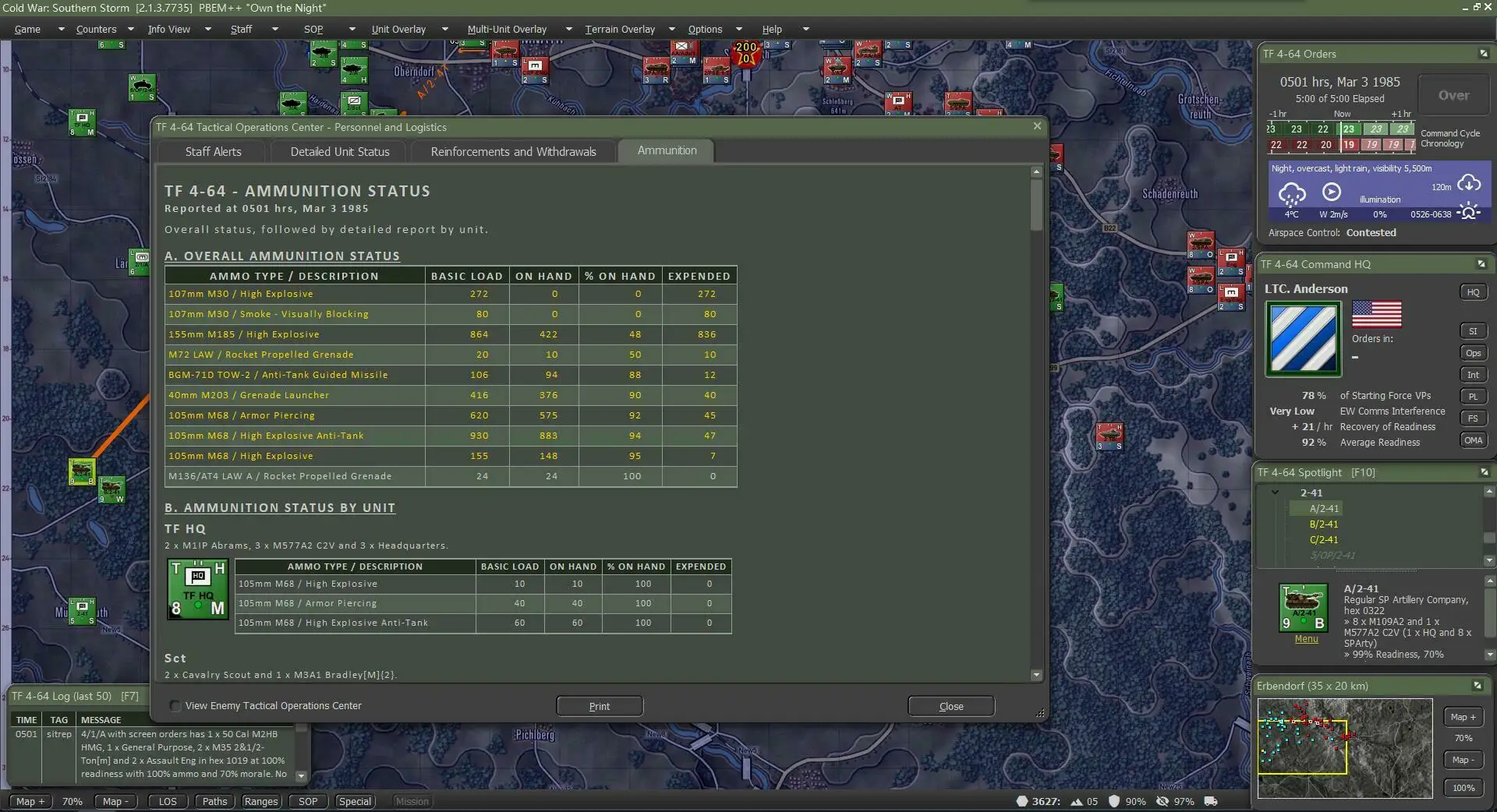Click the mountain icon beside 05 in status bar
This screenshot has width=1497, height=812.
1076,801
